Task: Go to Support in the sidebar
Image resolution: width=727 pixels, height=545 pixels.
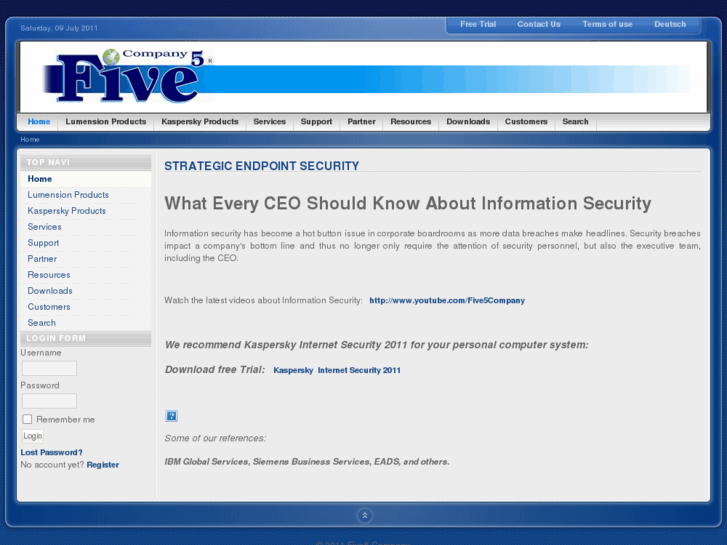Action: [x=86, y=243]
